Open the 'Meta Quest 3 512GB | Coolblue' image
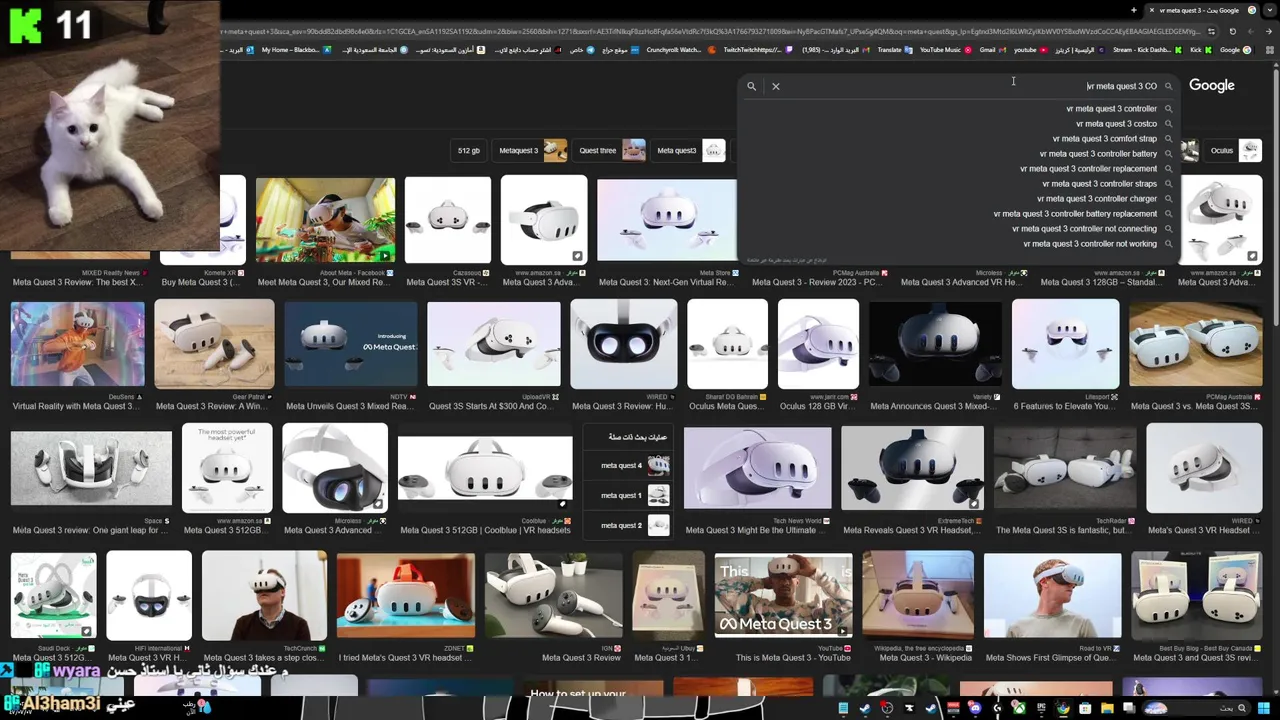The height and width of the screenshot is (720, 1280). 485,468
